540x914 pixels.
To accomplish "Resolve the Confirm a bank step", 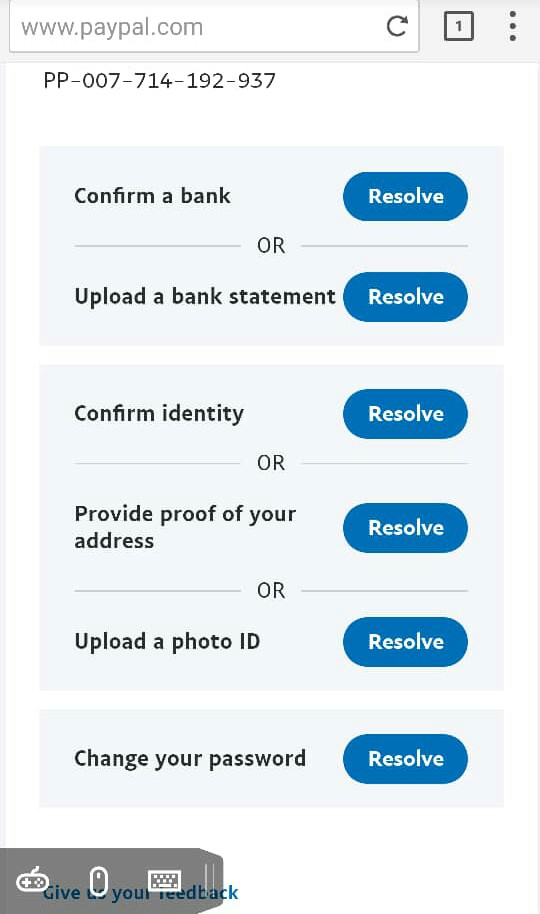I will coord(405,196).
